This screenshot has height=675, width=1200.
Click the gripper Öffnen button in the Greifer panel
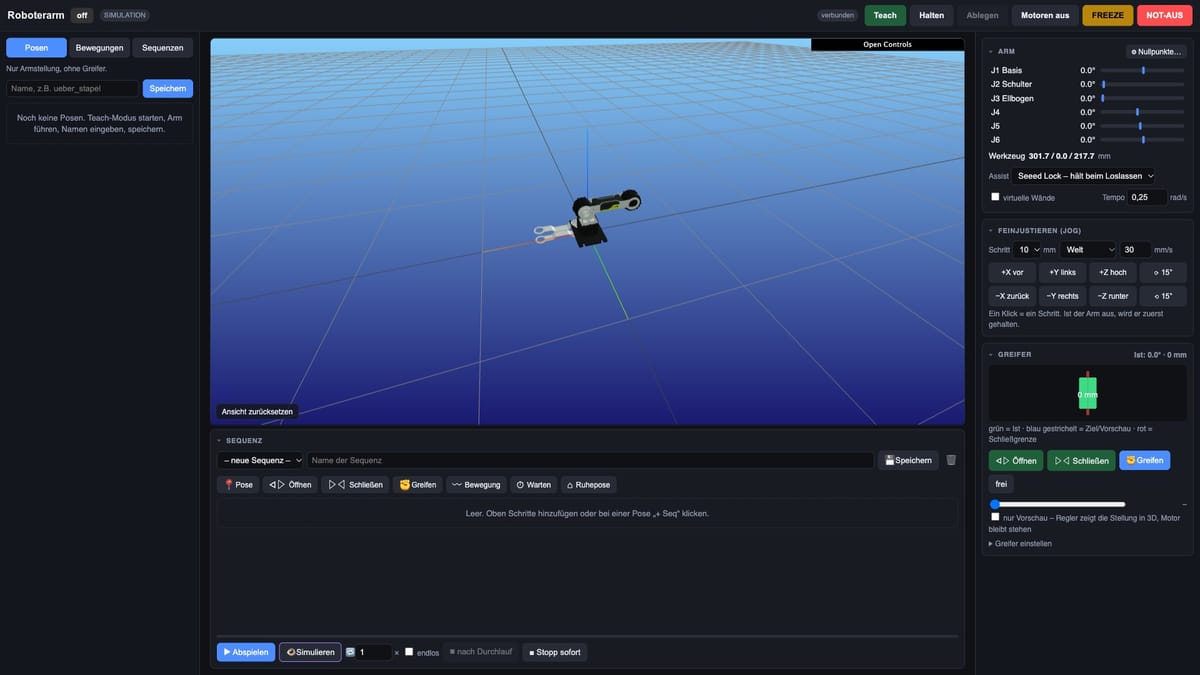coord(1015,461)
